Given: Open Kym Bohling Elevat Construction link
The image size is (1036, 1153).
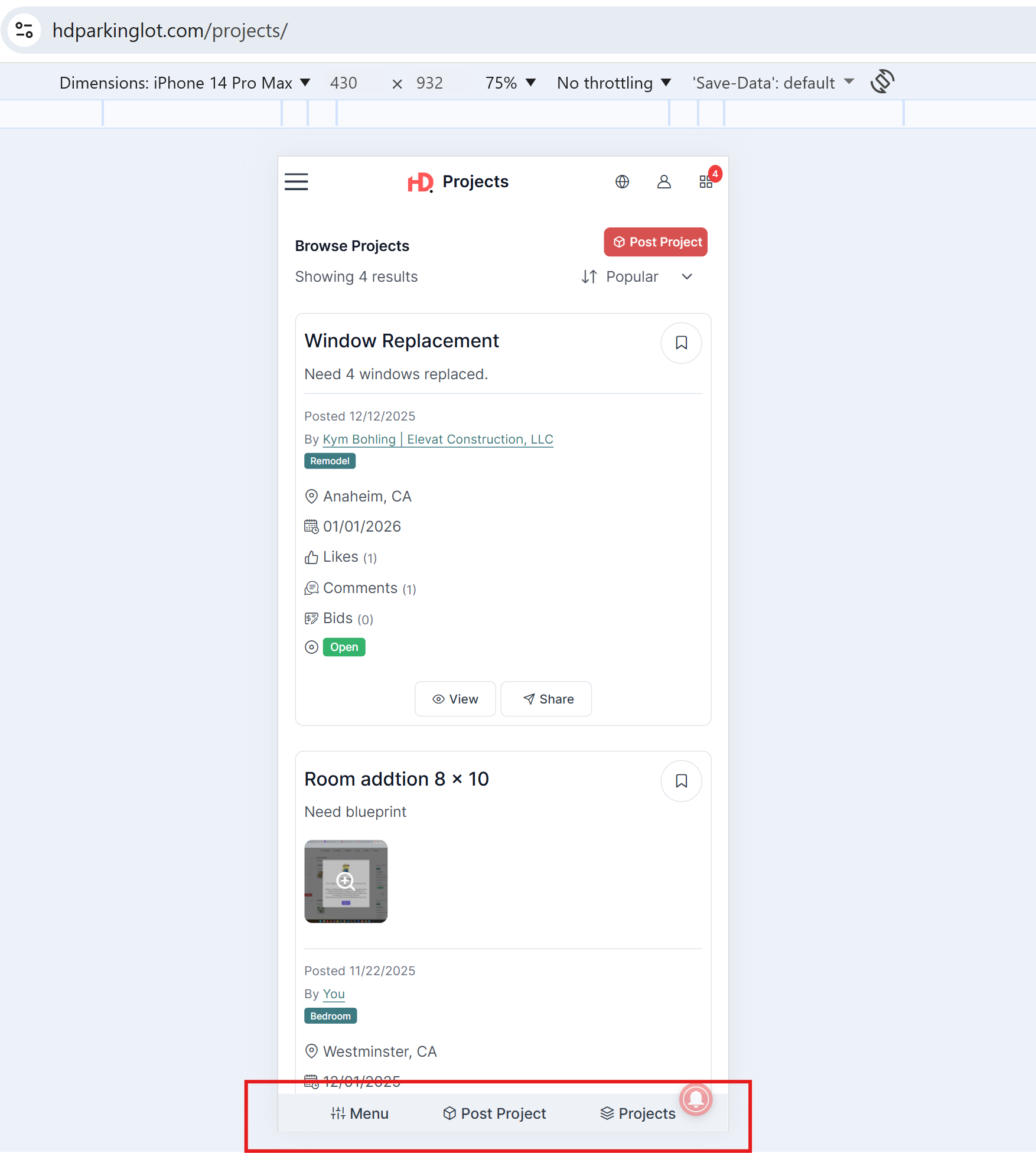Looking at the screenshot, I should click(x=438, y=439).
